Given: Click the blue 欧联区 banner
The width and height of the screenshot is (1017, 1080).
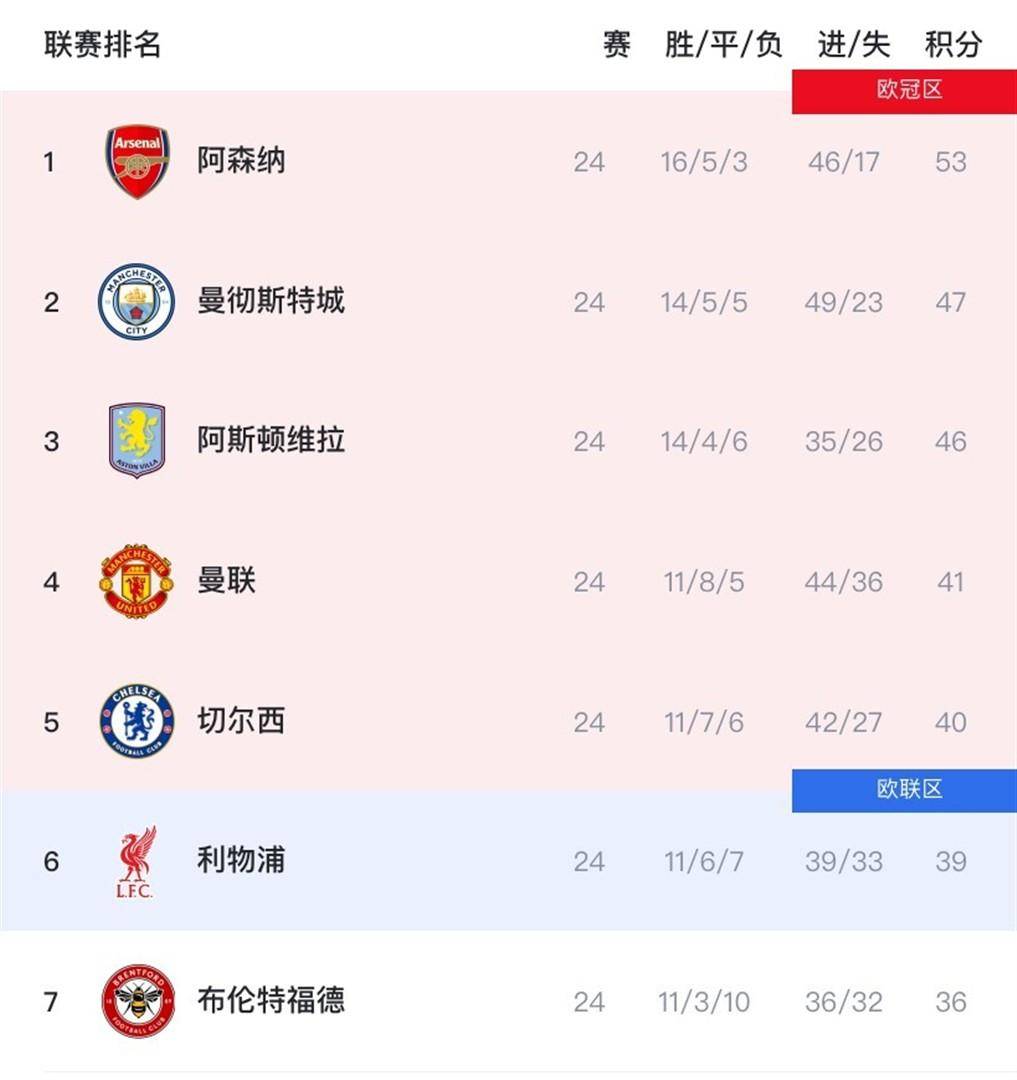Looking at the screenshot, I should (x=903, y=792).
